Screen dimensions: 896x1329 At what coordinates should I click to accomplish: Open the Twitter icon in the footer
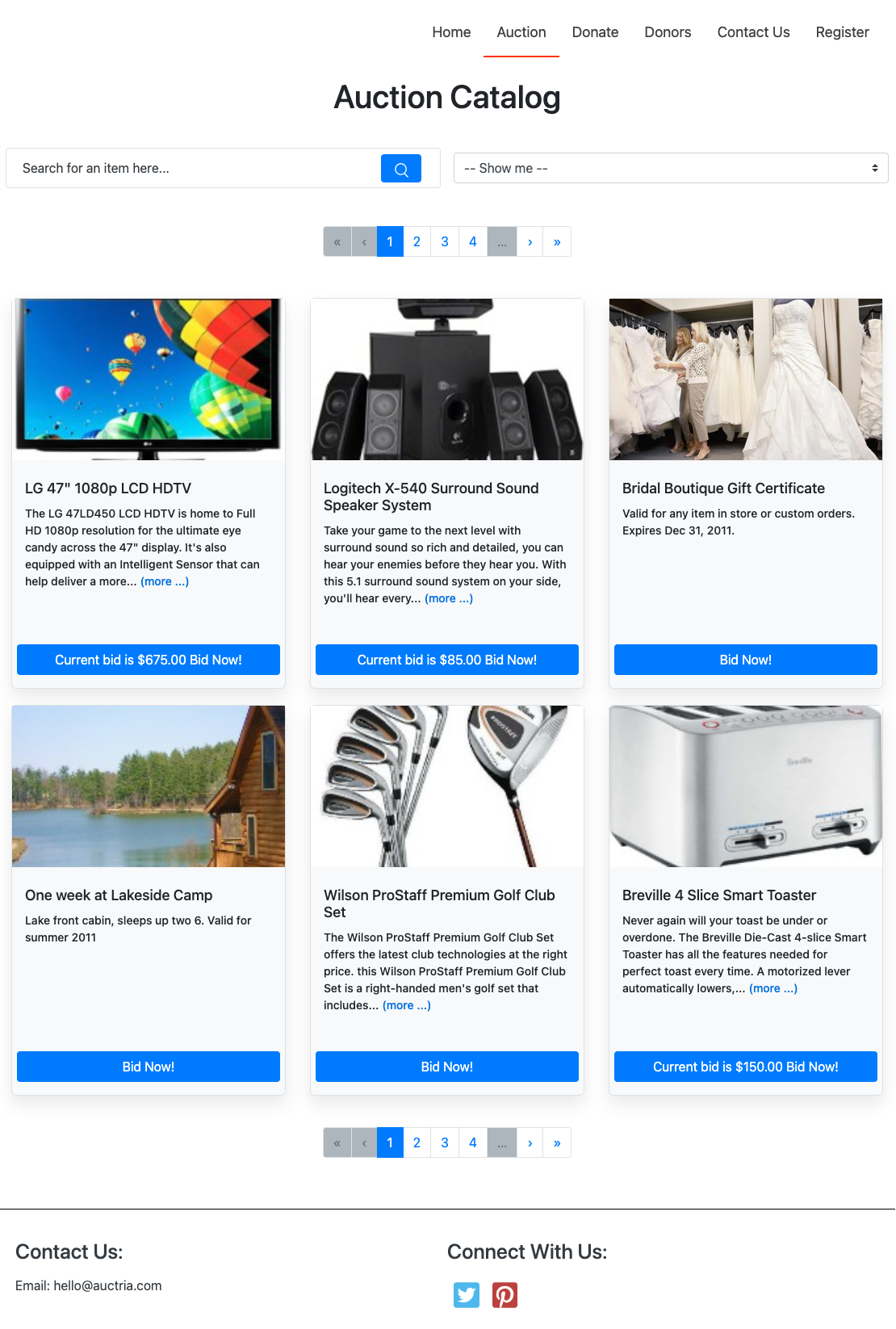coord(467,1294)
